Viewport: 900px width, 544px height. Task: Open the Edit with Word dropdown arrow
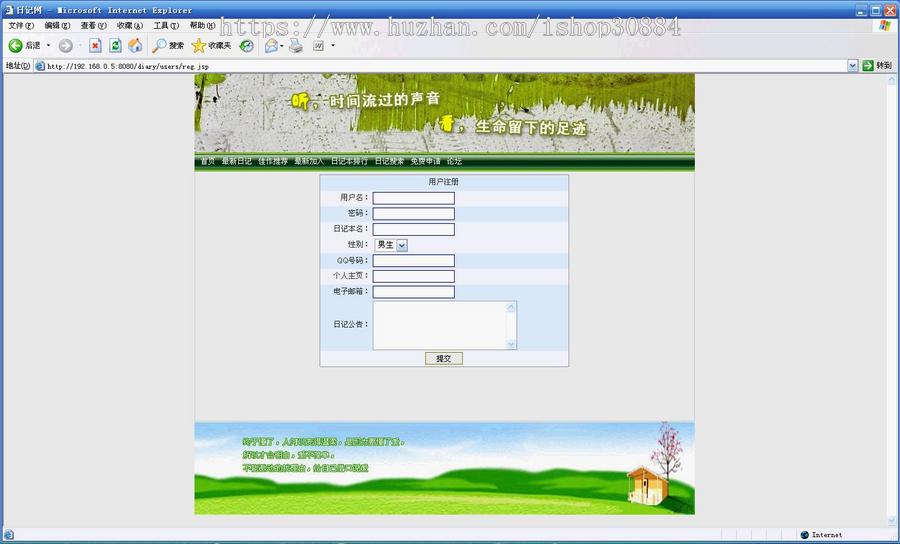coord(332,45)
